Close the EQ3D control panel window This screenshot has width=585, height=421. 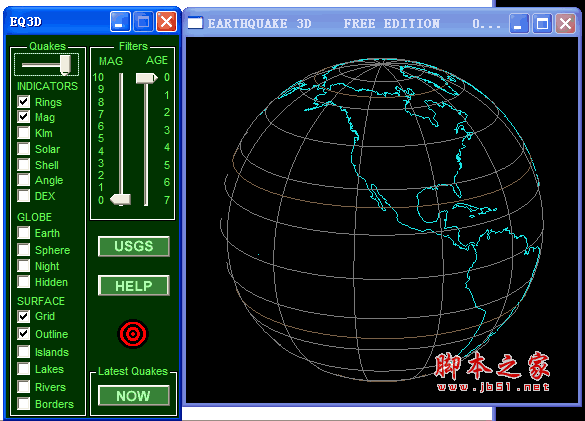(x=166, y=22)
